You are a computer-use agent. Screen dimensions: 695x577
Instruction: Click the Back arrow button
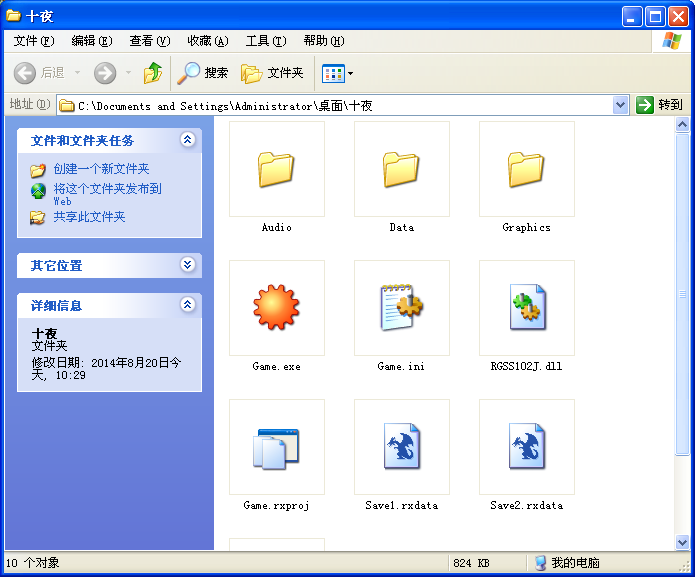pos(25,73)
